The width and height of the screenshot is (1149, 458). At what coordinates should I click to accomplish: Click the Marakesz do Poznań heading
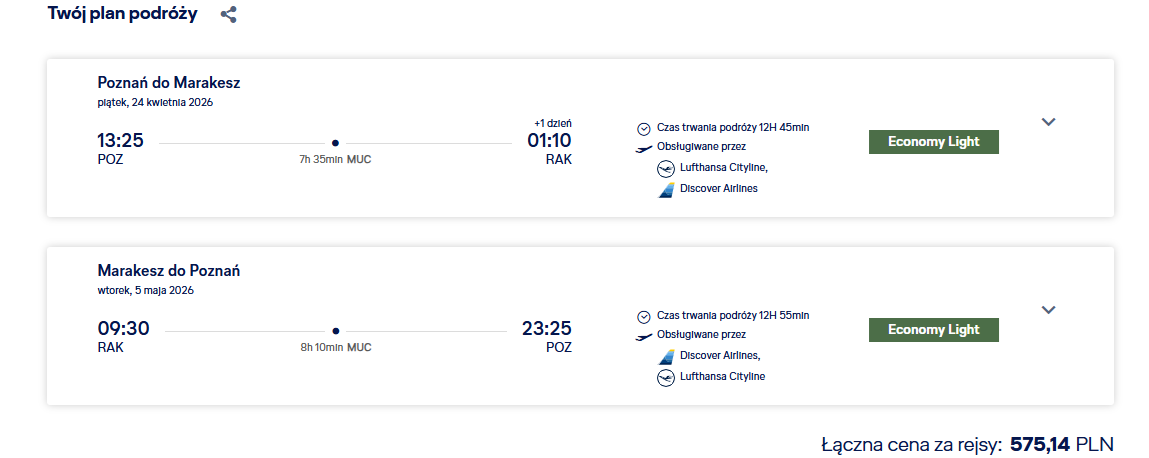(169, 270)
